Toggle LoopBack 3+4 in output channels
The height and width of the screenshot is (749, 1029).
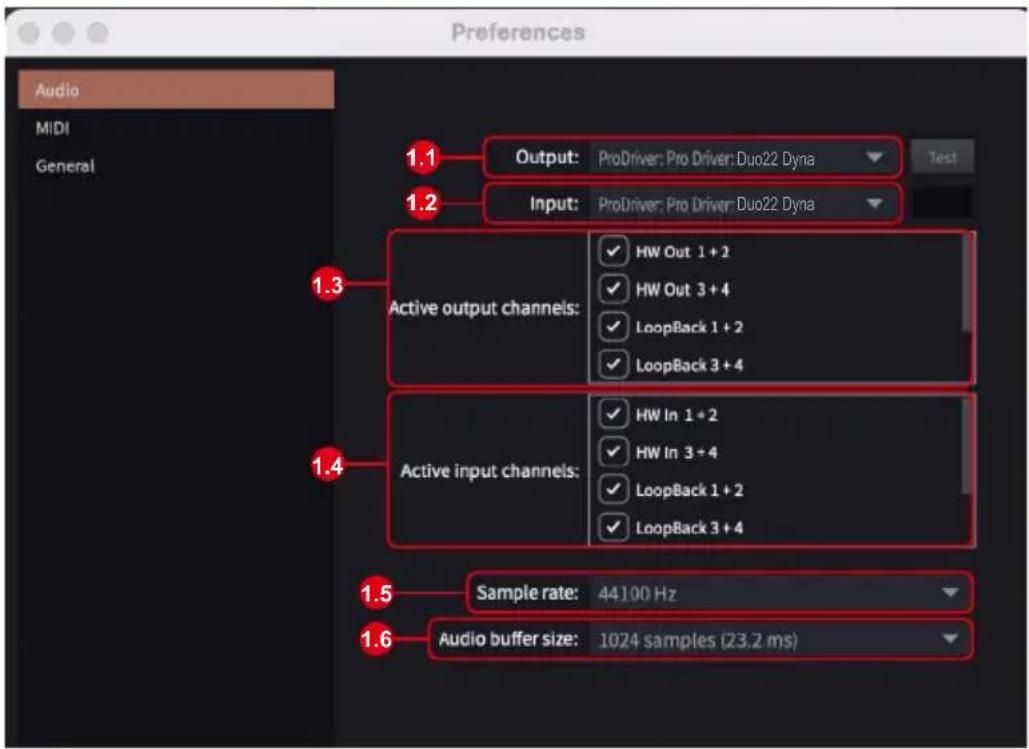click(613, 364)
